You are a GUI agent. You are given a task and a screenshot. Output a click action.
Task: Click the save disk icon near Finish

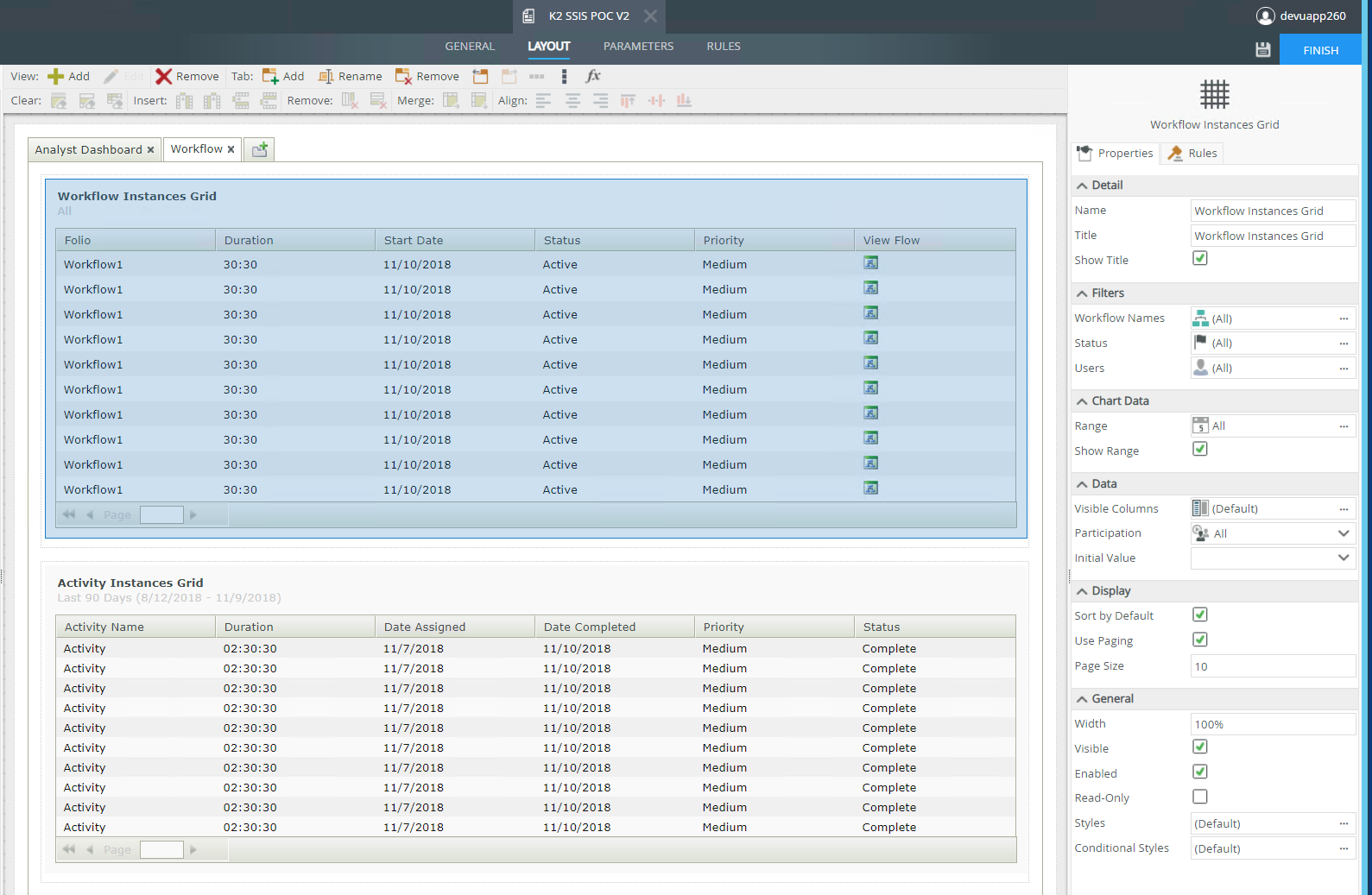pos(1263,50)
